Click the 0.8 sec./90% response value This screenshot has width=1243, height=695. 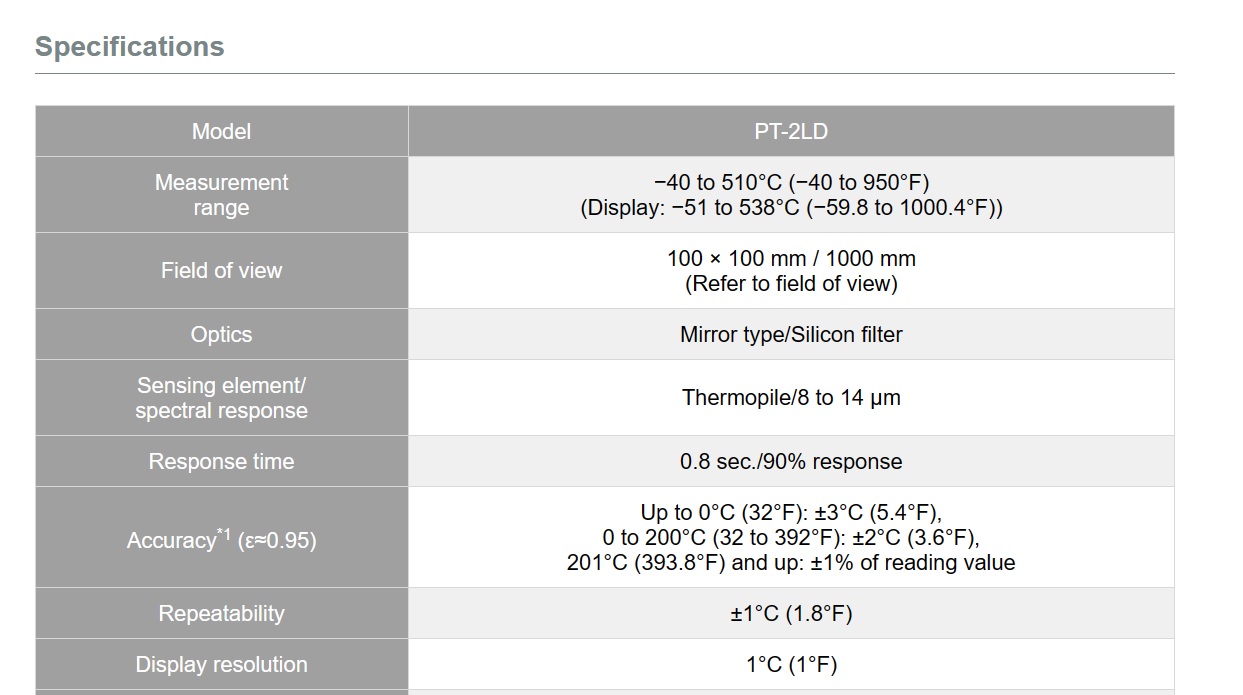(791, 462)
